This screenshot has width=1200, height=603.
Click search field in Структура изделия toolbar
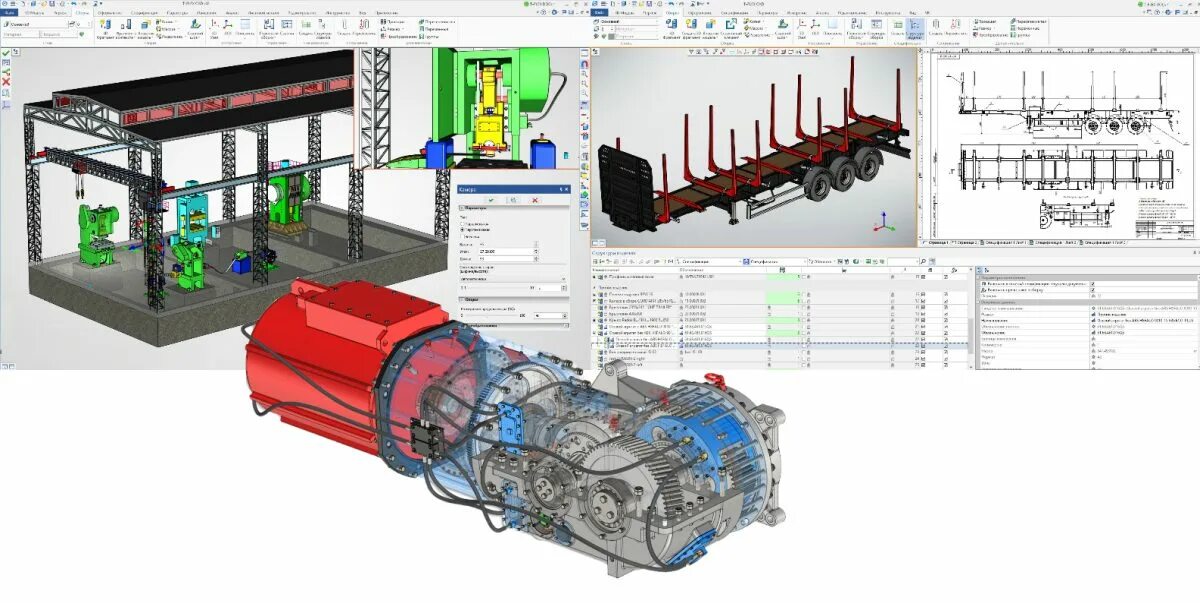click(901, 261)
